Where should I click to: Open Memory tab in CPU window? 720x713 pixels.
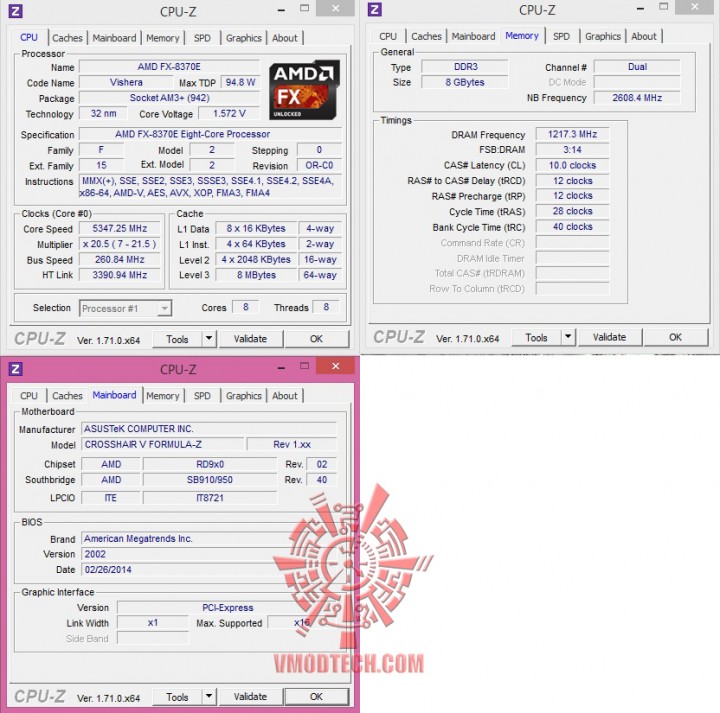[163, 38]
